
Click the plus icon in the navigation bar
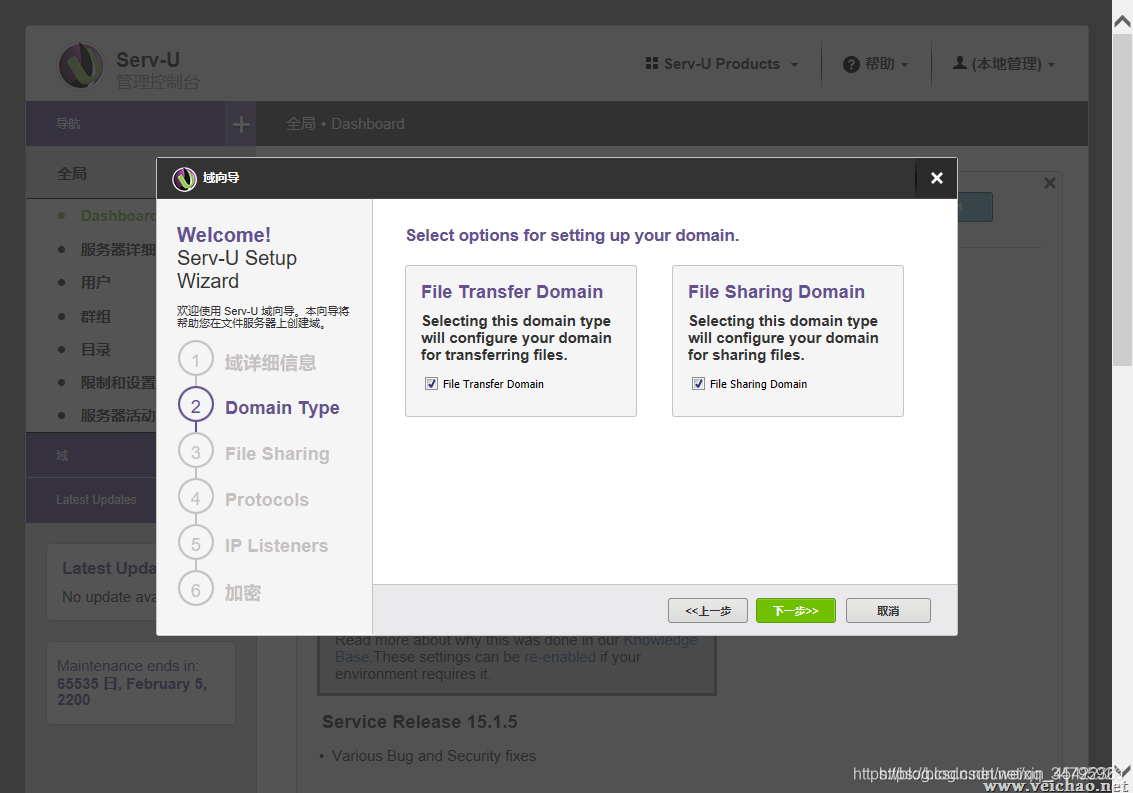(x=241, y=124)
